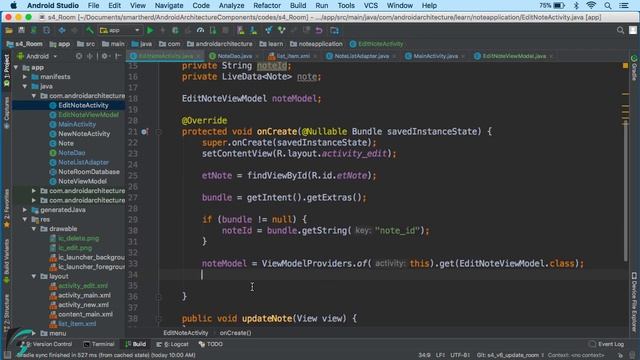Click the VCS commit icon
The image size is (640, 360).
coord(281,31)
